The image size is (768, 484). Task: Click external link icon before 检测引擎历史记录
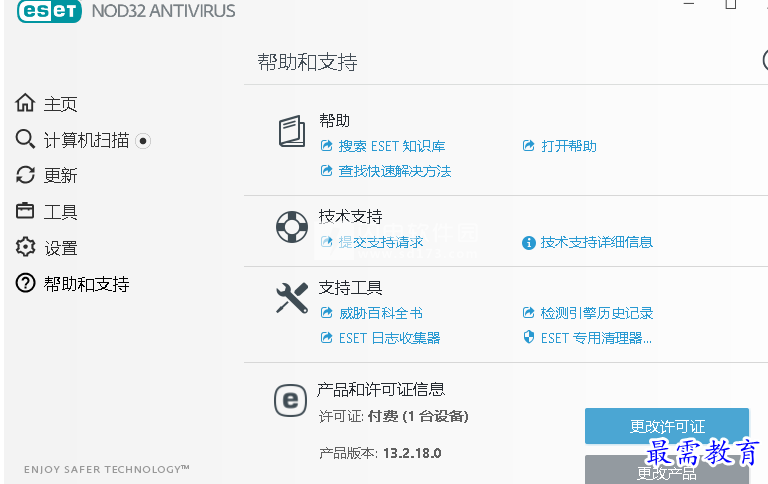528,313
